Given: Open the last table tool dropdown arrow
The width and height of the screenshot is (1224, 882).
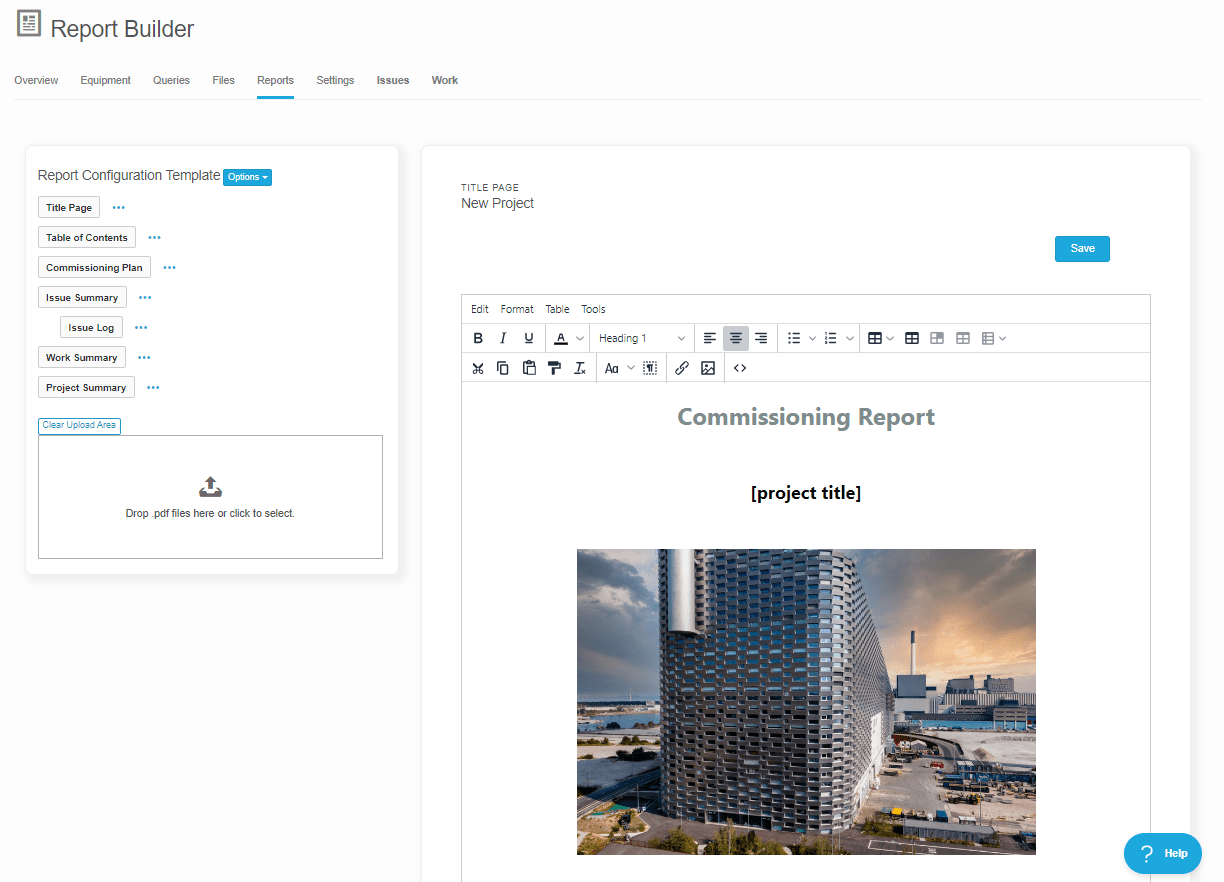Looking at the screenshot, I should pyautogui.click(x=1003, y=338).
